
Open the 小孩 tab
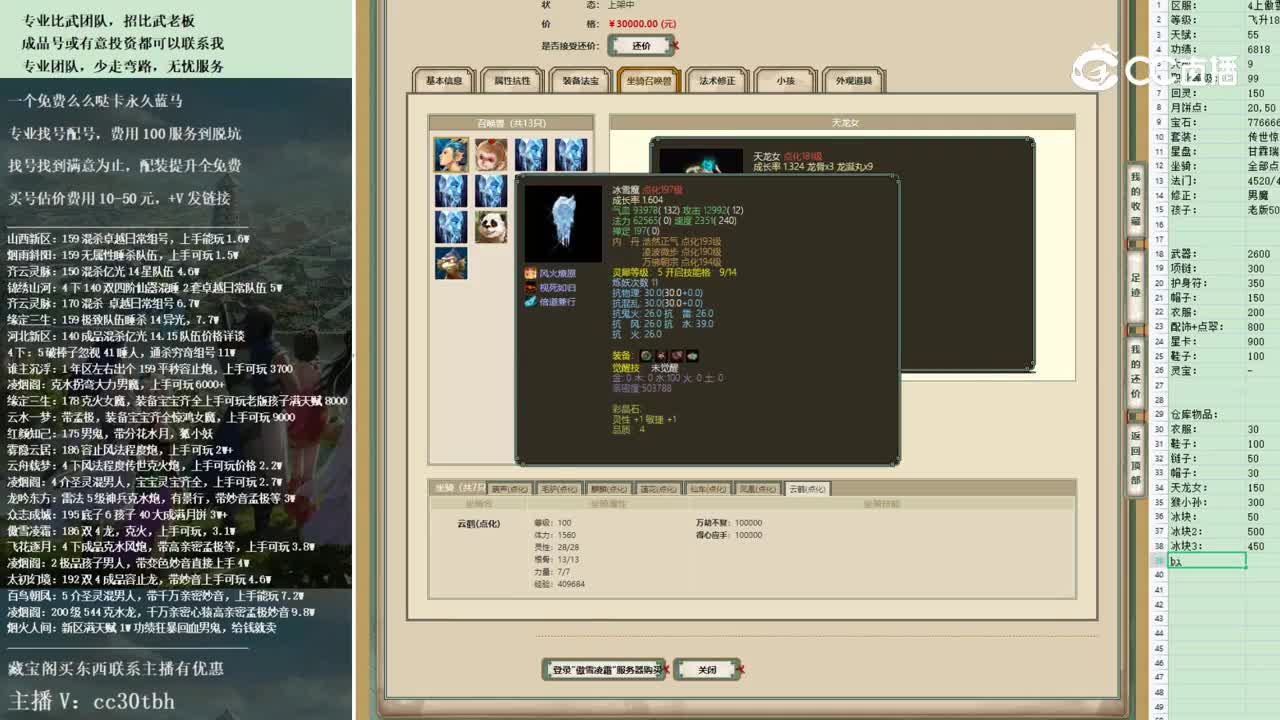pyautogui.click(x=785, y=81)
